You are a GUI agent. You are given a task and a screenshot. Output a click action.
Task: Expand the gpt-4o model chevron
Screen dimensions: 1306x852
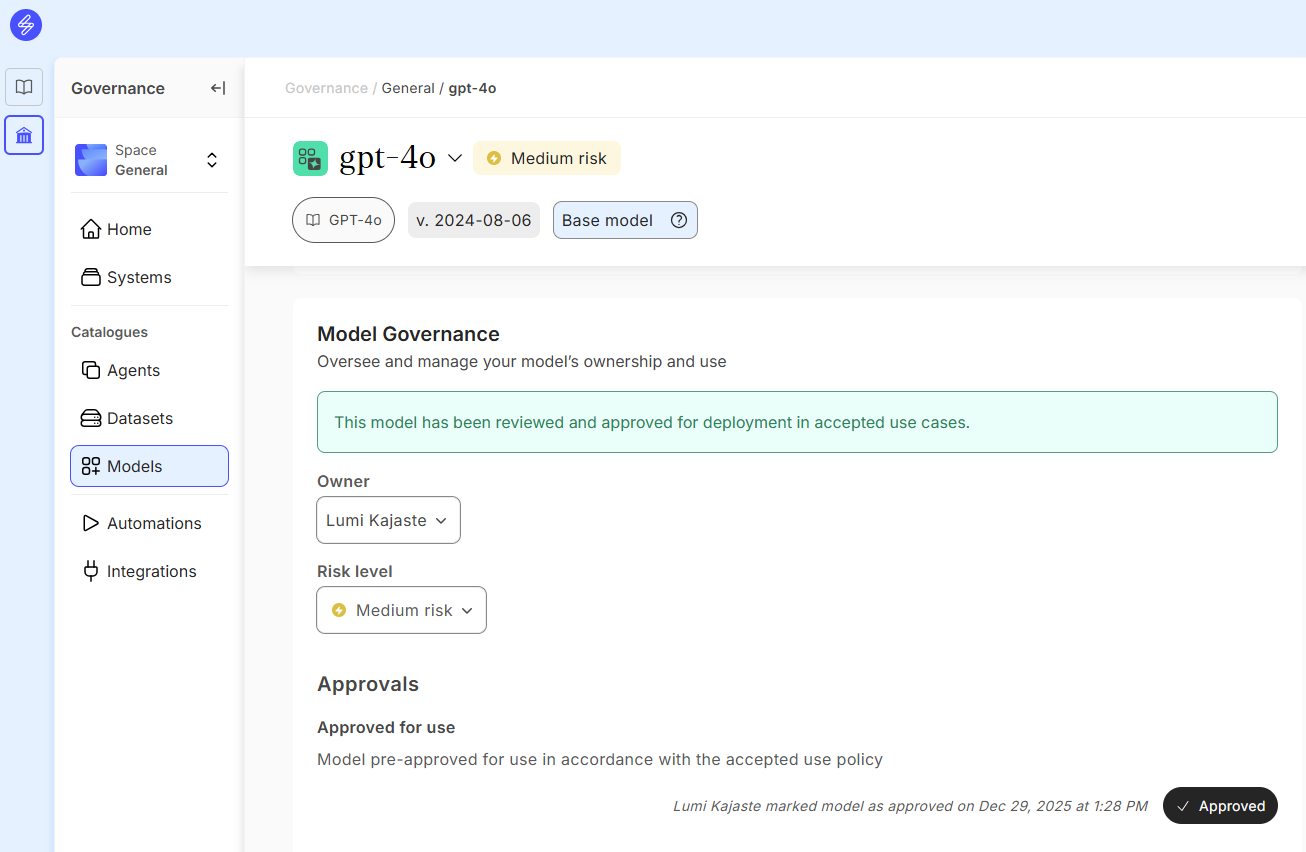[x=454, y=158]
